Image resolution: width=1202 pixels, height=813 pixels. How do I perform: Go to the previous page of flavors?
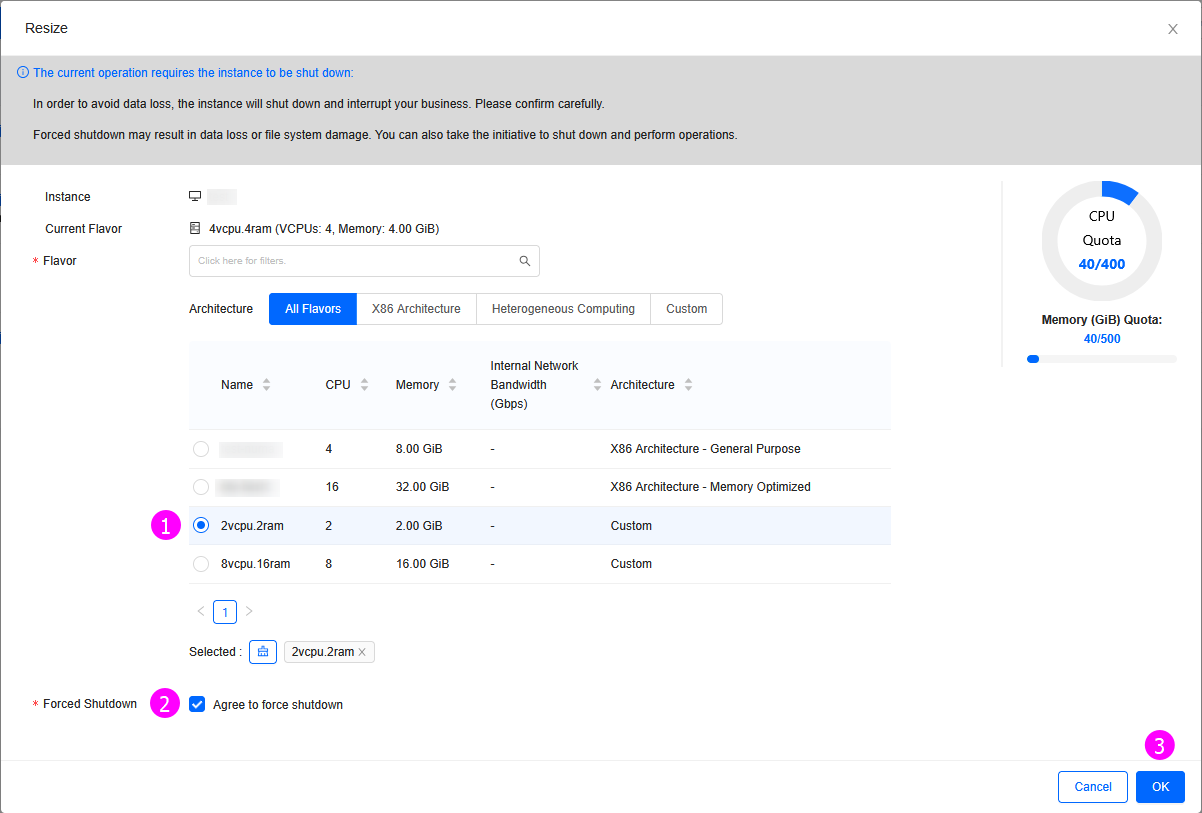tap(201, 611)
